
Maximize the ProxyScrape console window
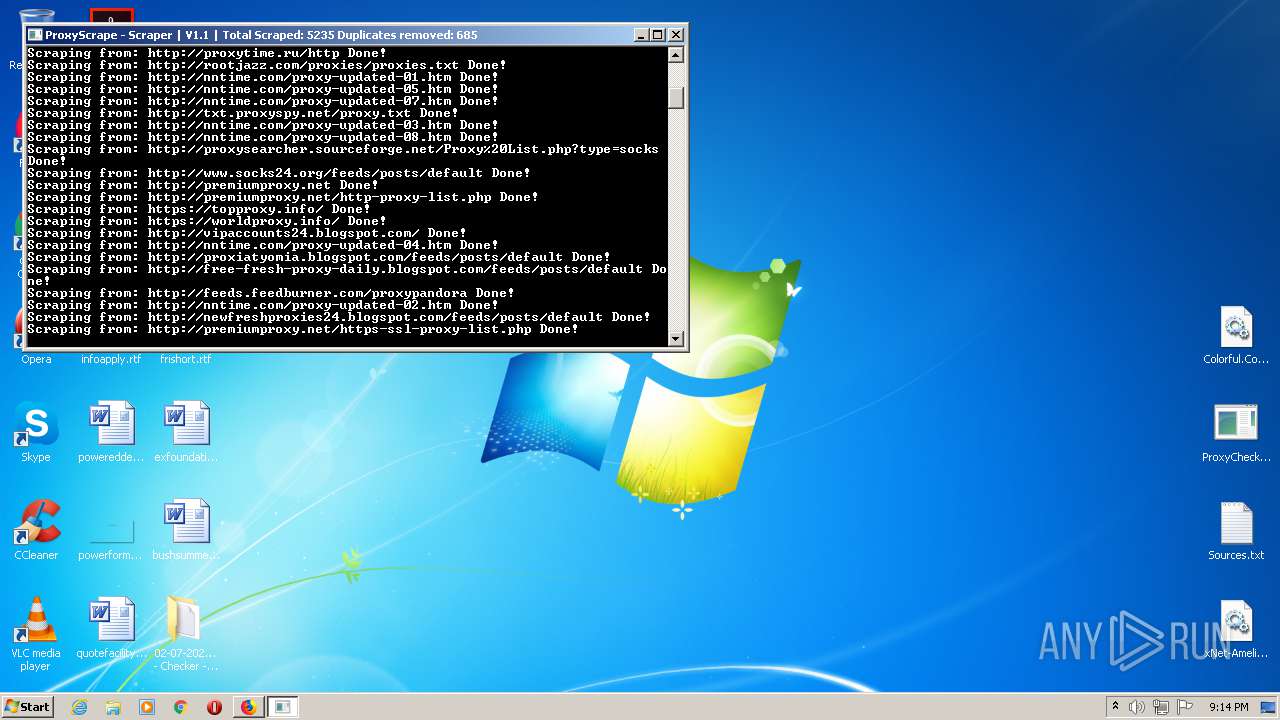coord(657,35)
